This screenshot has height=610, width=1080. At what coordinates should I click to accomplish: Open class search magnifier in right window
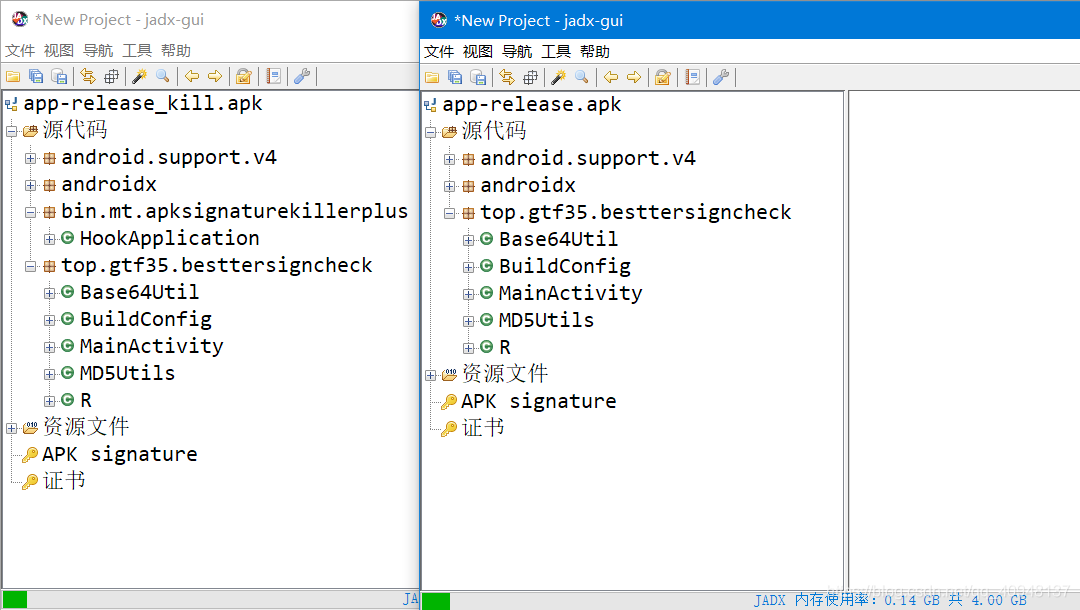pyautogui.click(x=582, y=77)
